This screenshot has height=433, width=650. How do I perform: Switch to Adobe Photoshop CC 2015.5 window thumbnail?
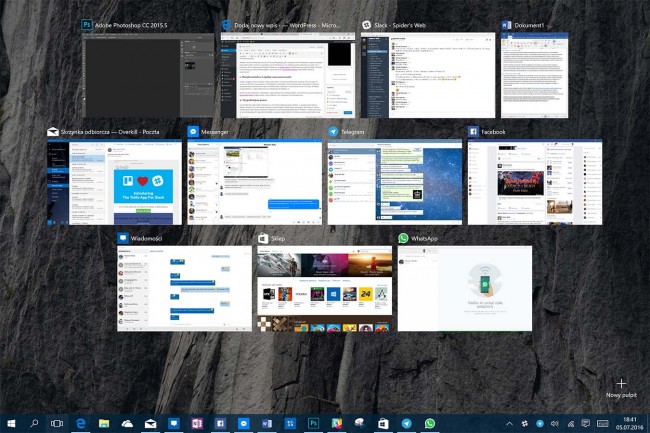coord(148,76)
